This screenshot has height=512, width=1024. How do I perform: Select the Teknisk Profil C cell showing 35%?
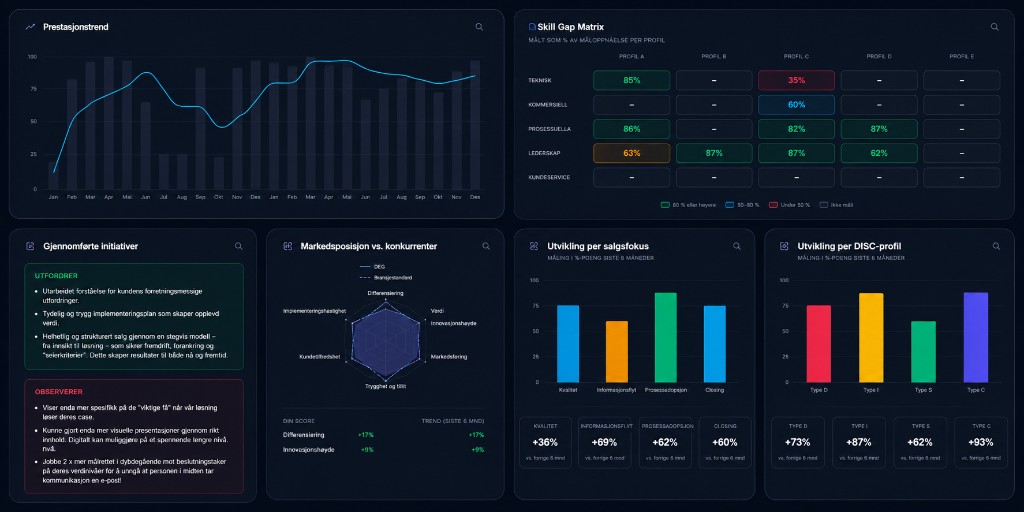click(796, 80)
